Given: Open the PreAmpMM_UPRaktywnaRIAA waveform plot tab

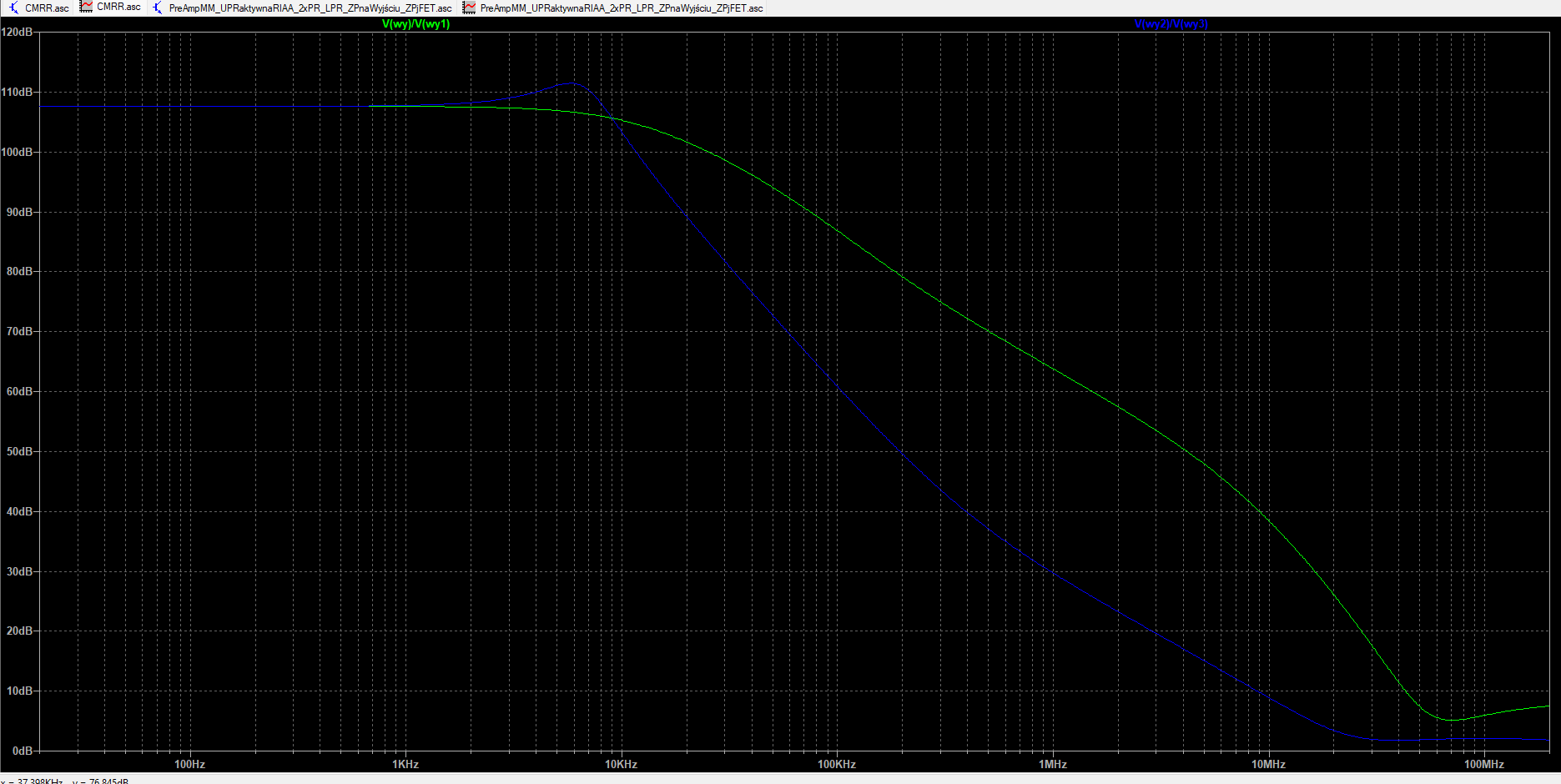Looking at the screenshot, I should [x=613, y=8].
